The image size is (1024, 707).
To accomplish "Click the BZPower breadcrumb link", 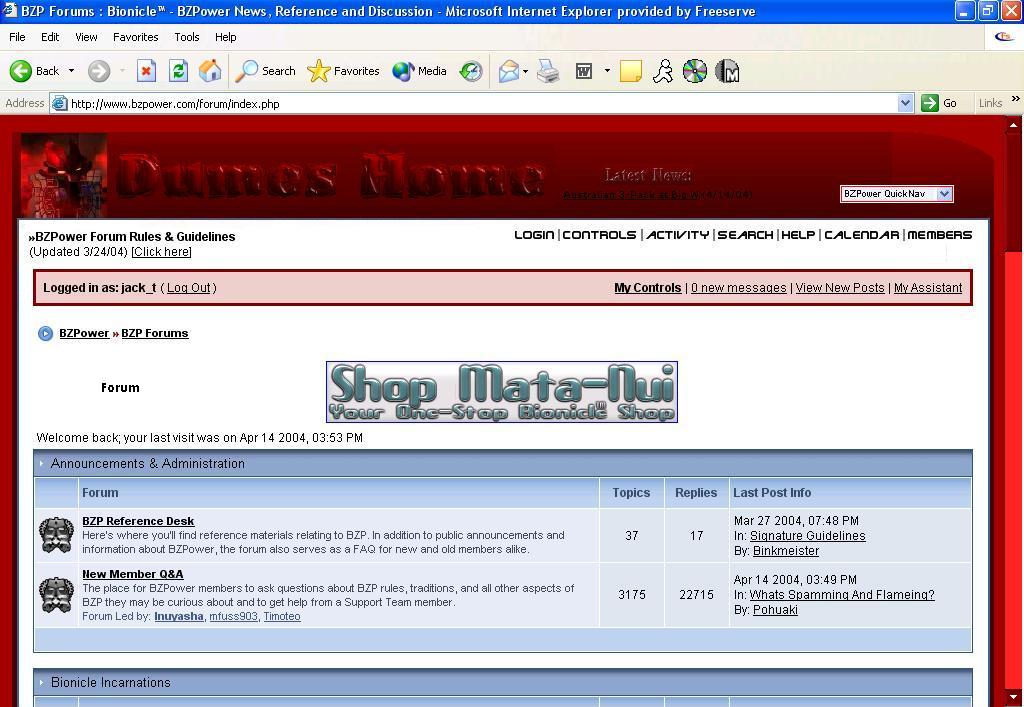I will [84, 334].
